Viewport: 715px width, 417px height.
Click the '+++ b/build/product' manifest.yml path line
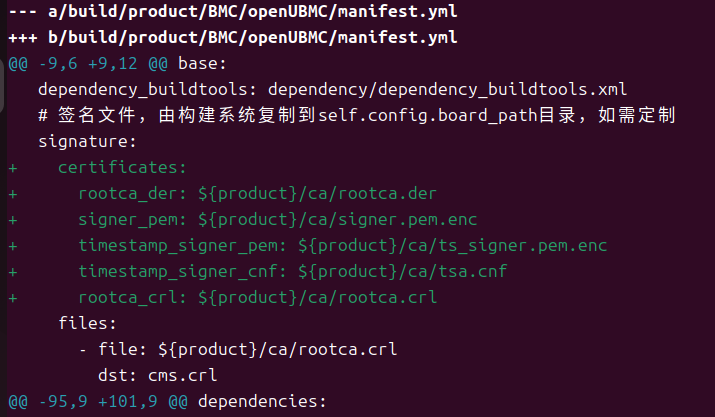[x=233, y=37]
